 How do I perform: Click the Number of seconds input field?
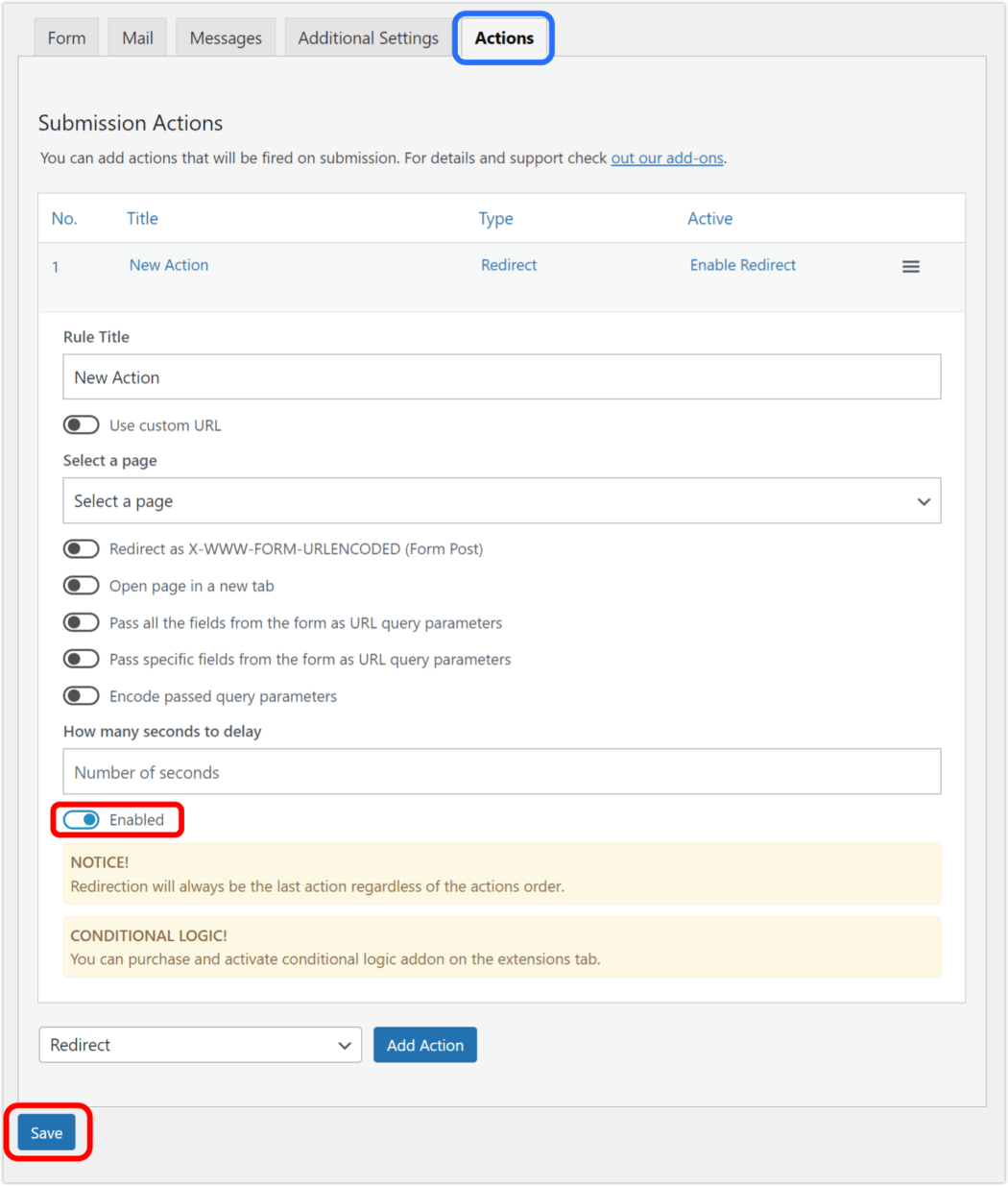click(501, 771)
